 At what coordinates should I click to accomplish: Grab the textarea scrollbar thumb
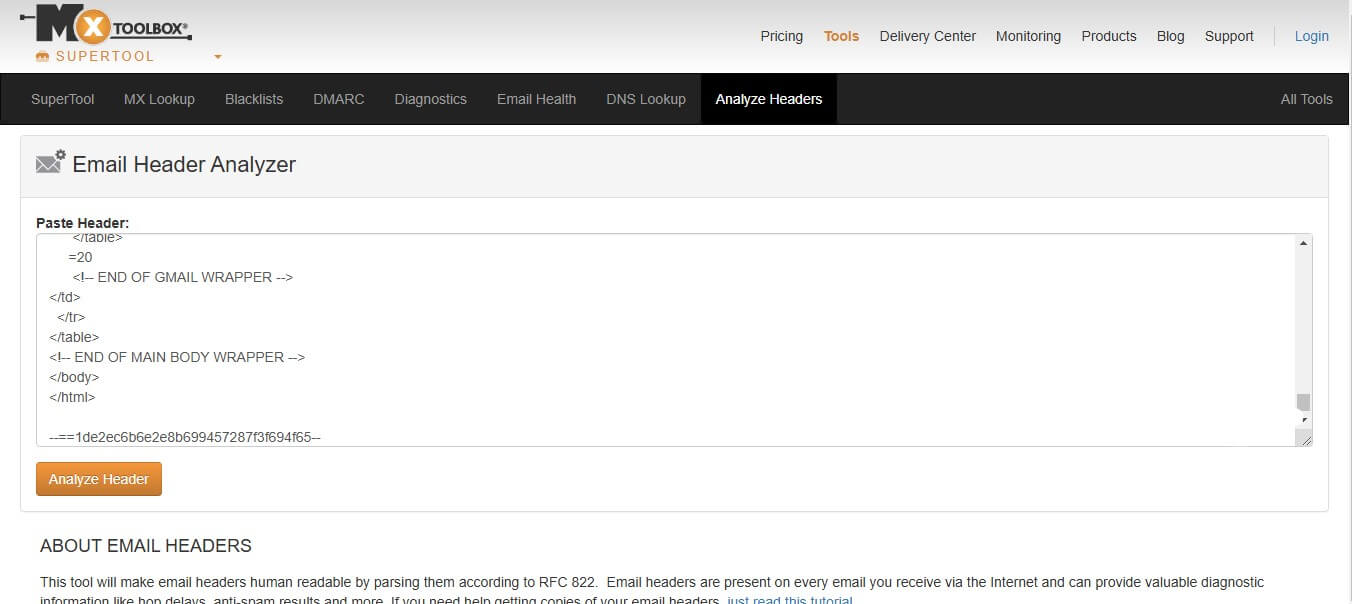tap(1303, 402)
